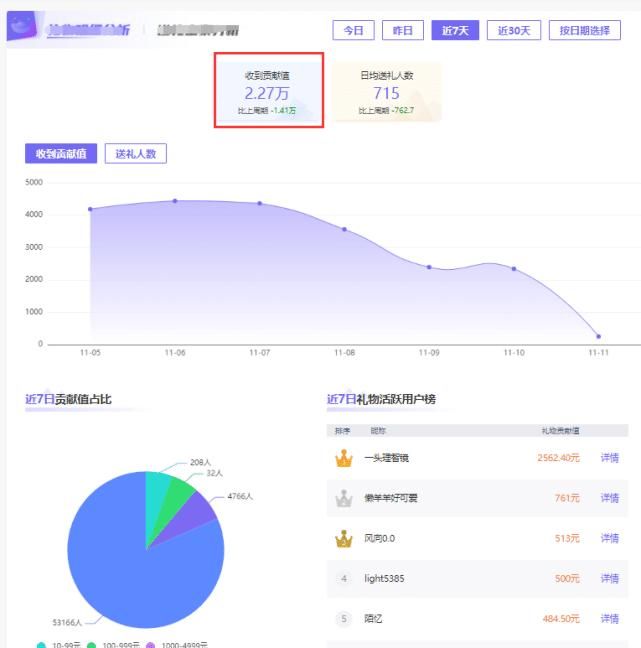The height and width of the screenshot is (648, 641).
Task: Click the 513元 contribution value
Action: pos(567,538)
